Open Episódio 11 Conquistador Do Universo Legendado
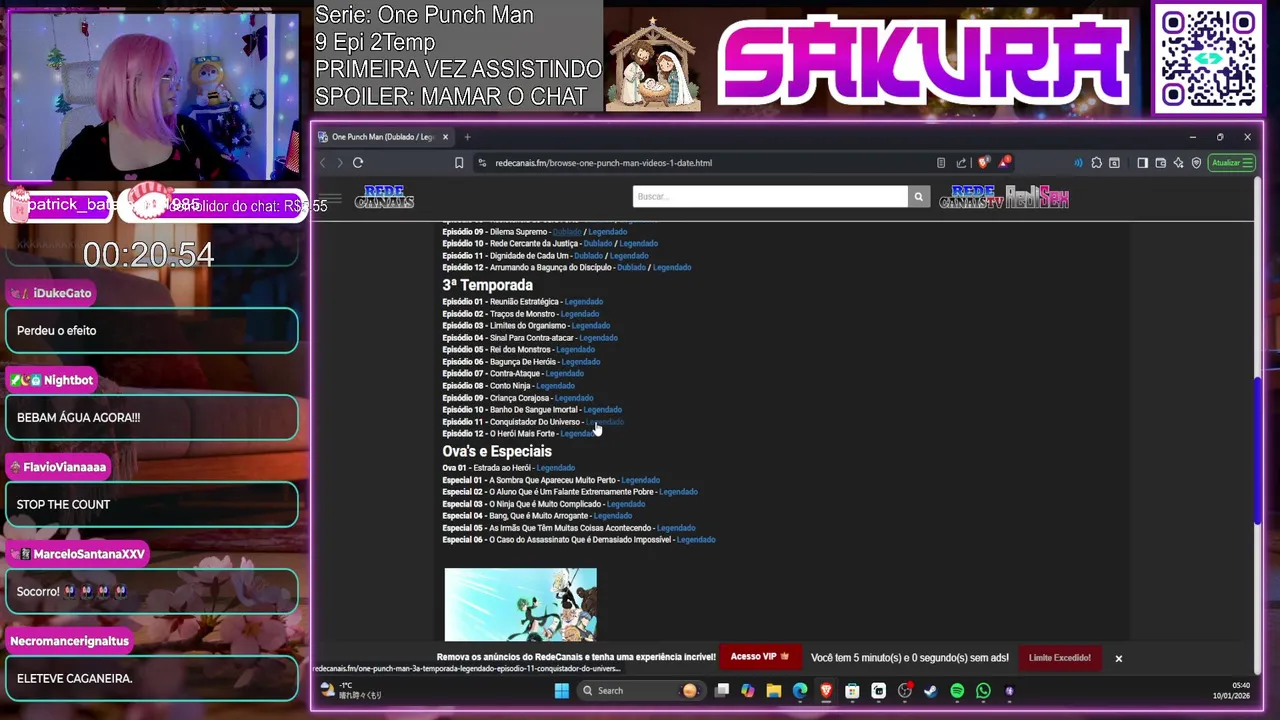The image size is (1280, 720). [x=604, y=422]
